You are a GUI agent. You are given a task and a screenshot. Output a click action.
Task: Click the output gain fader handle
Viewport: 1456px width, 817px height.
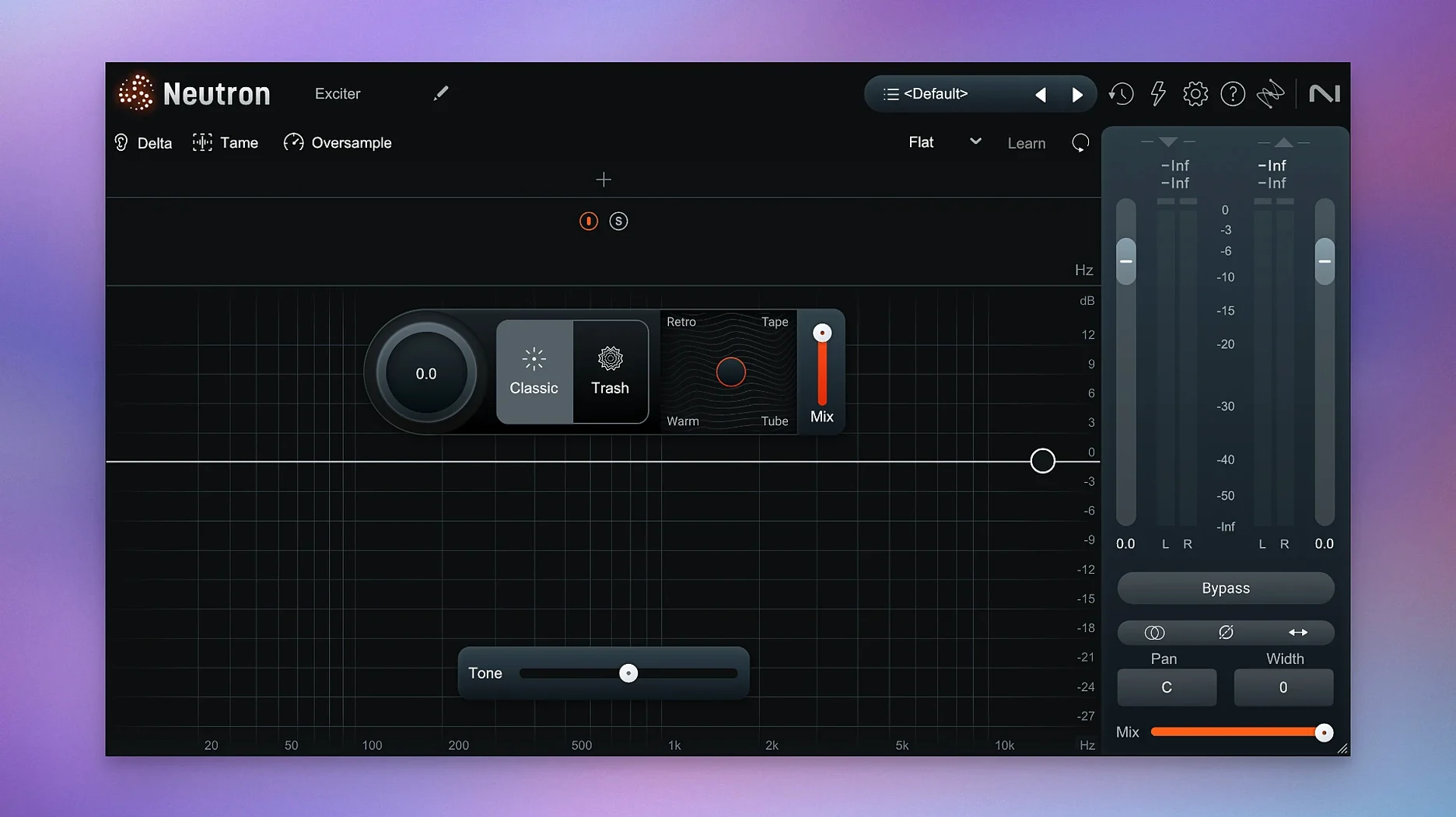tap(1325, 261)
